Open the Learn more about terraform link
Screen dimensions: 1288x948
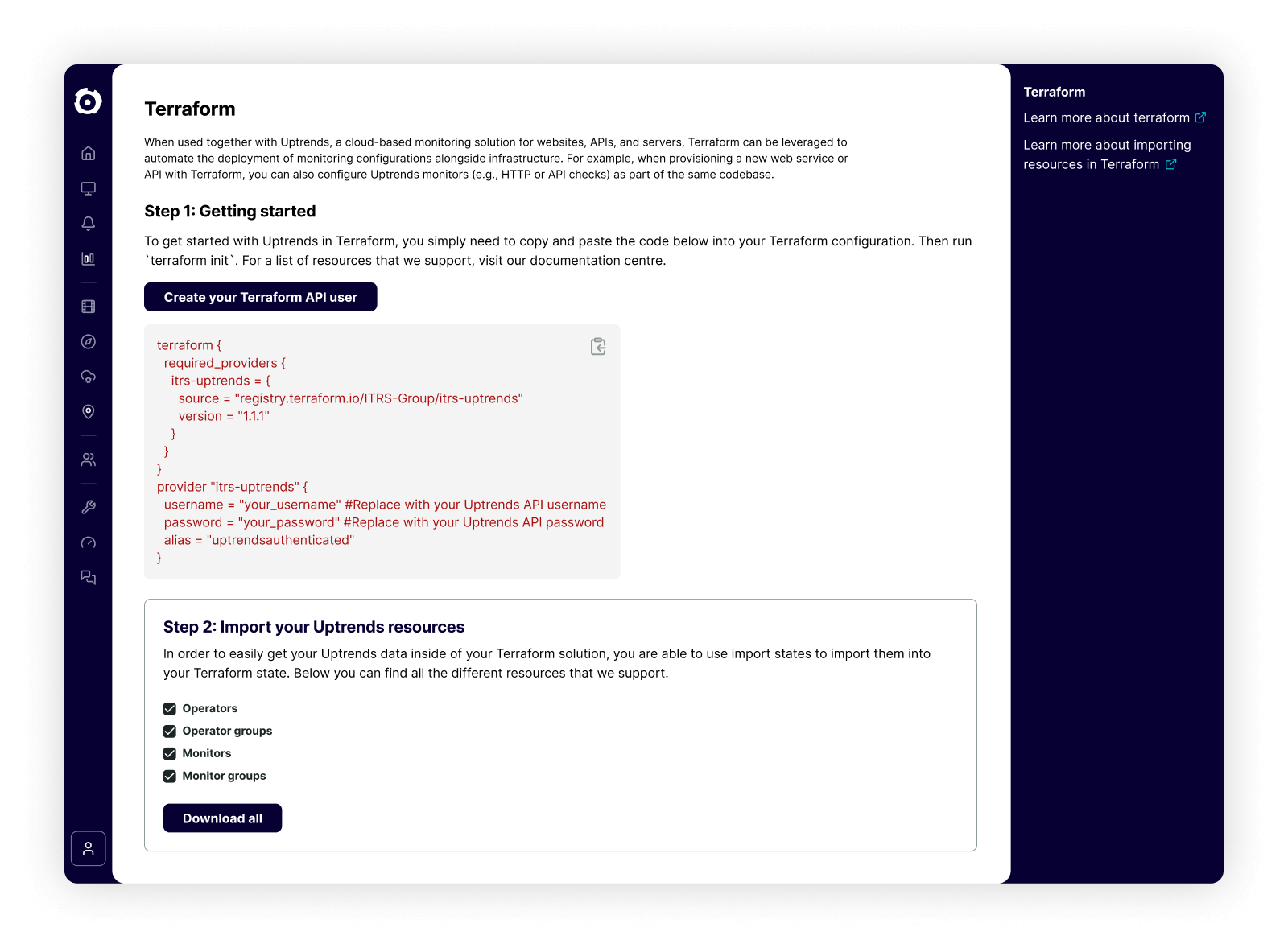pos(1109,117)
